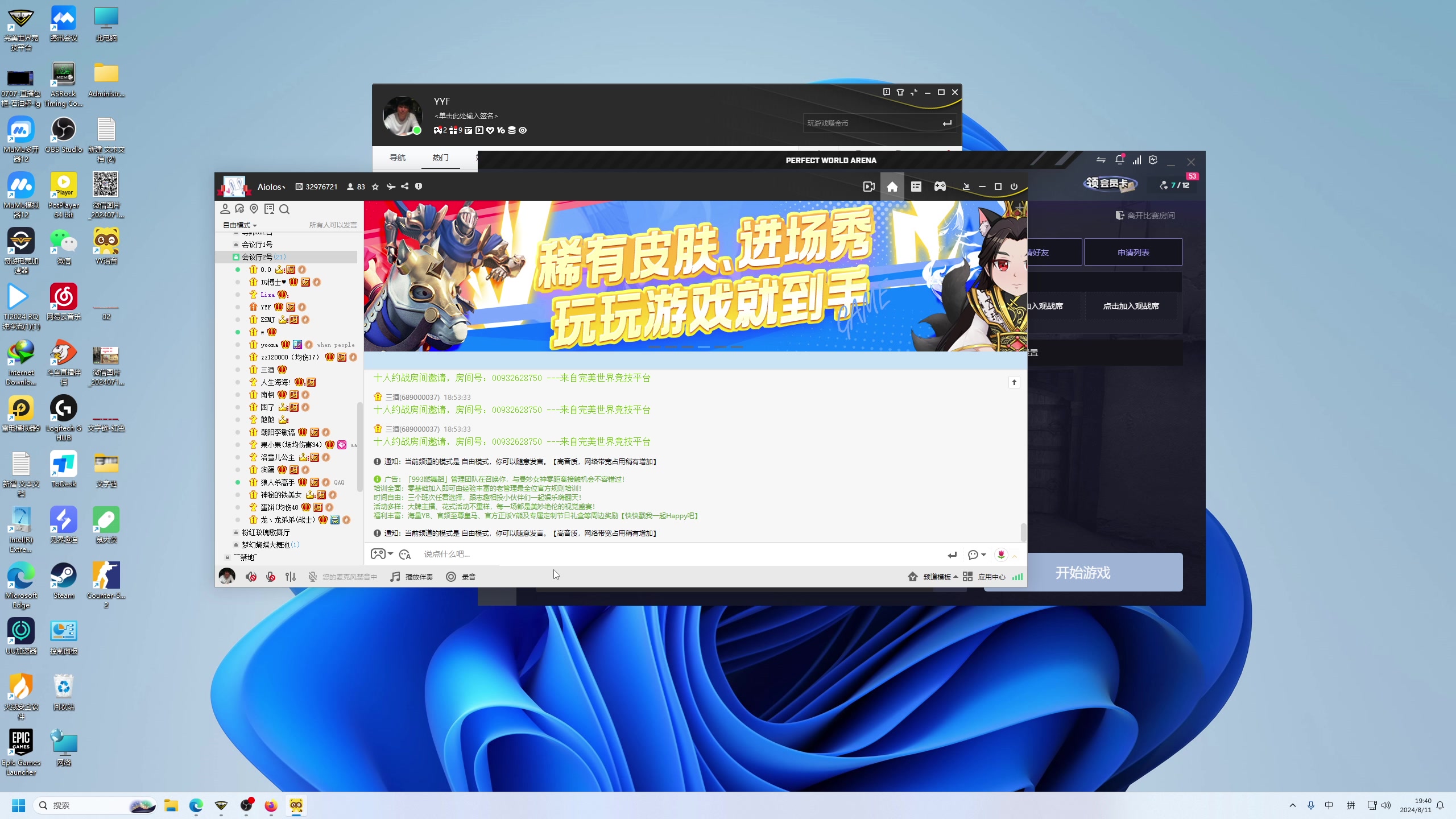This screenshot has width=1456, height=819.
Task: Toggle speaker mute in bottom bar
Action: pos(251,577)
